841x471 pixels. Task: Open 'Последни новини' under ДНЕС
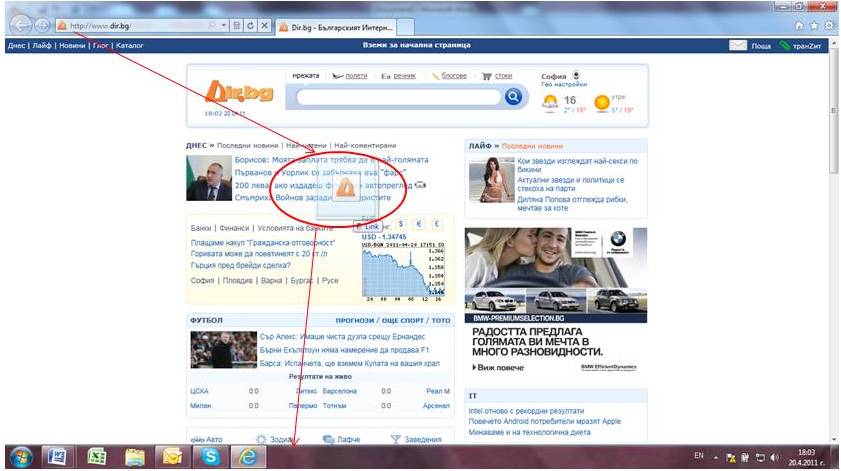(247, 145)
